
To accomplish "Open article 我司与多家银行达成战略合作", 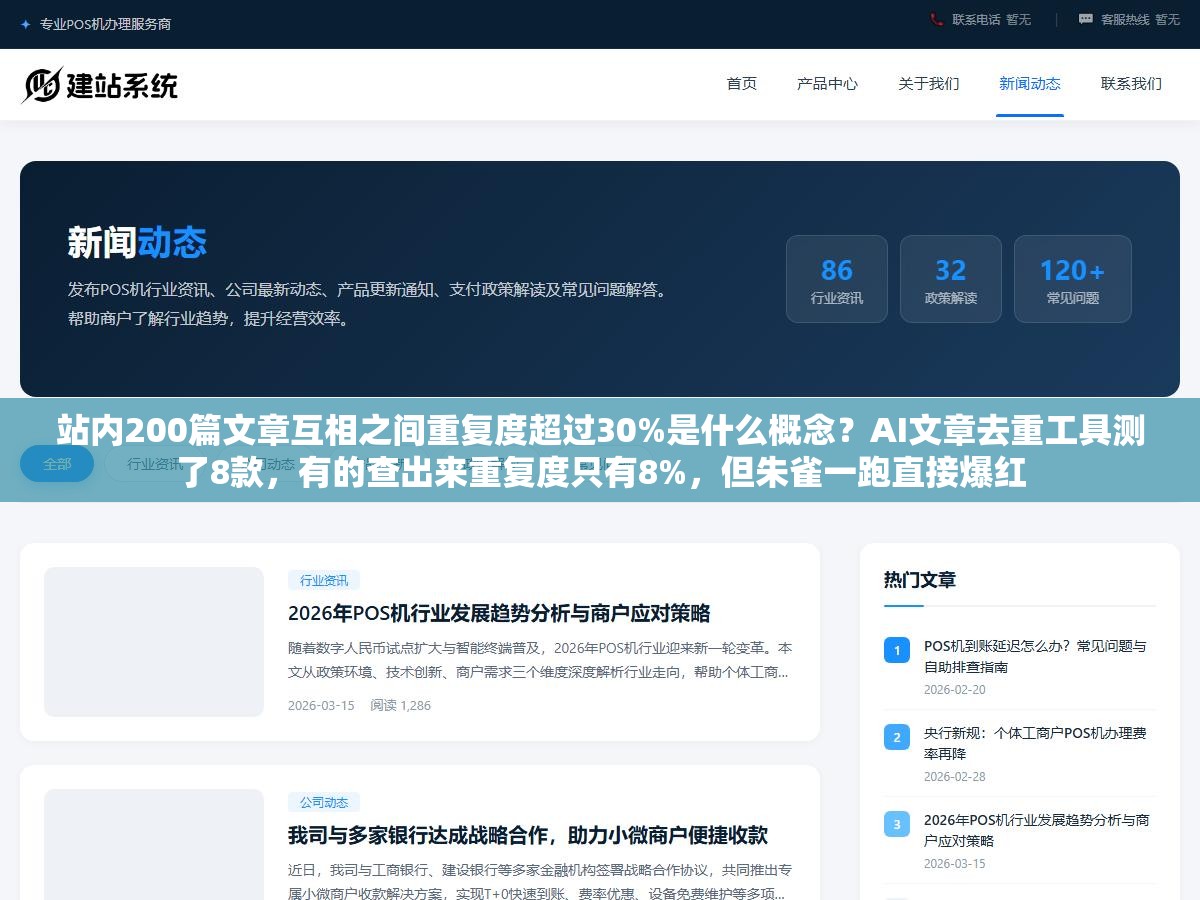I will pos(528,835).
